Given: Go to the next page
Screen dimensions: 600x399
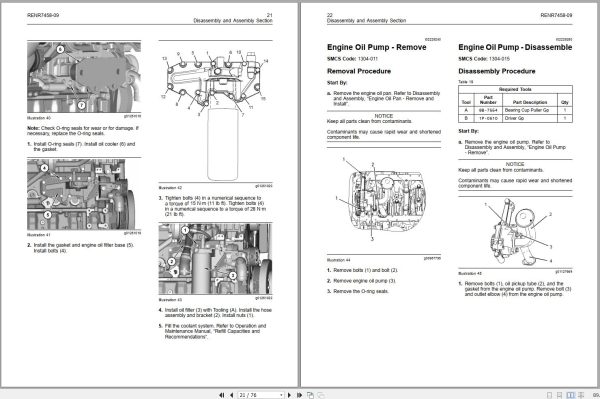Looking at the screenshot, I should coord(289,395).
